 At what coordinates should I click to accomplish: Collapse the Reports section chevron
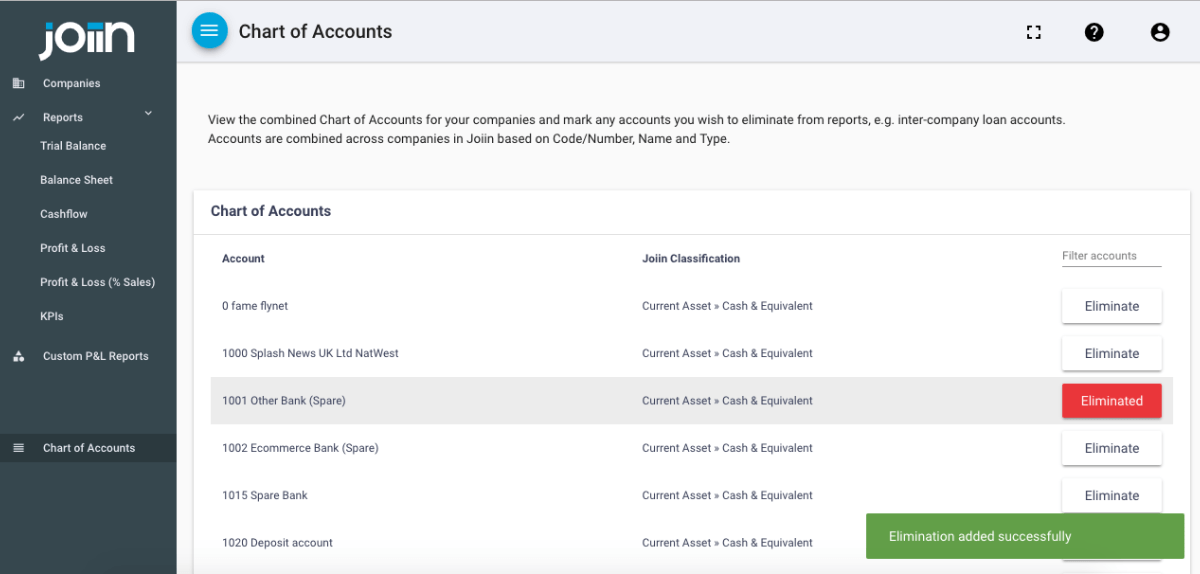pos(148,114)
